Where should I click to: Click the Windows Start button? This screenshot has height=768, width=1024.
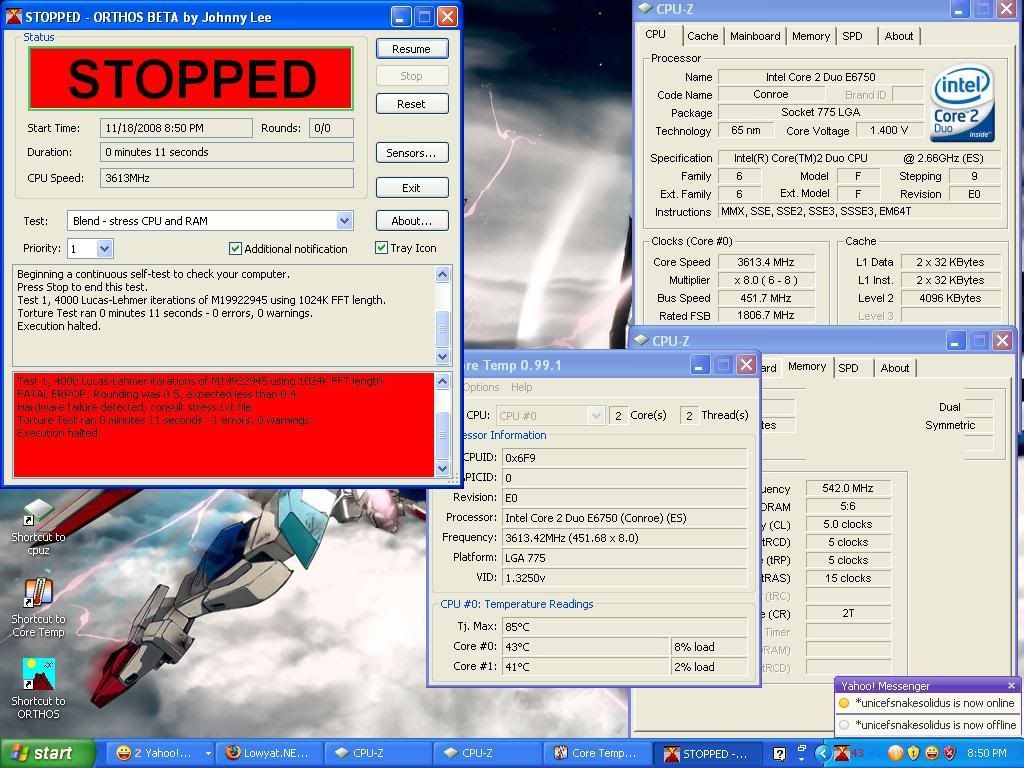point(48,753)
